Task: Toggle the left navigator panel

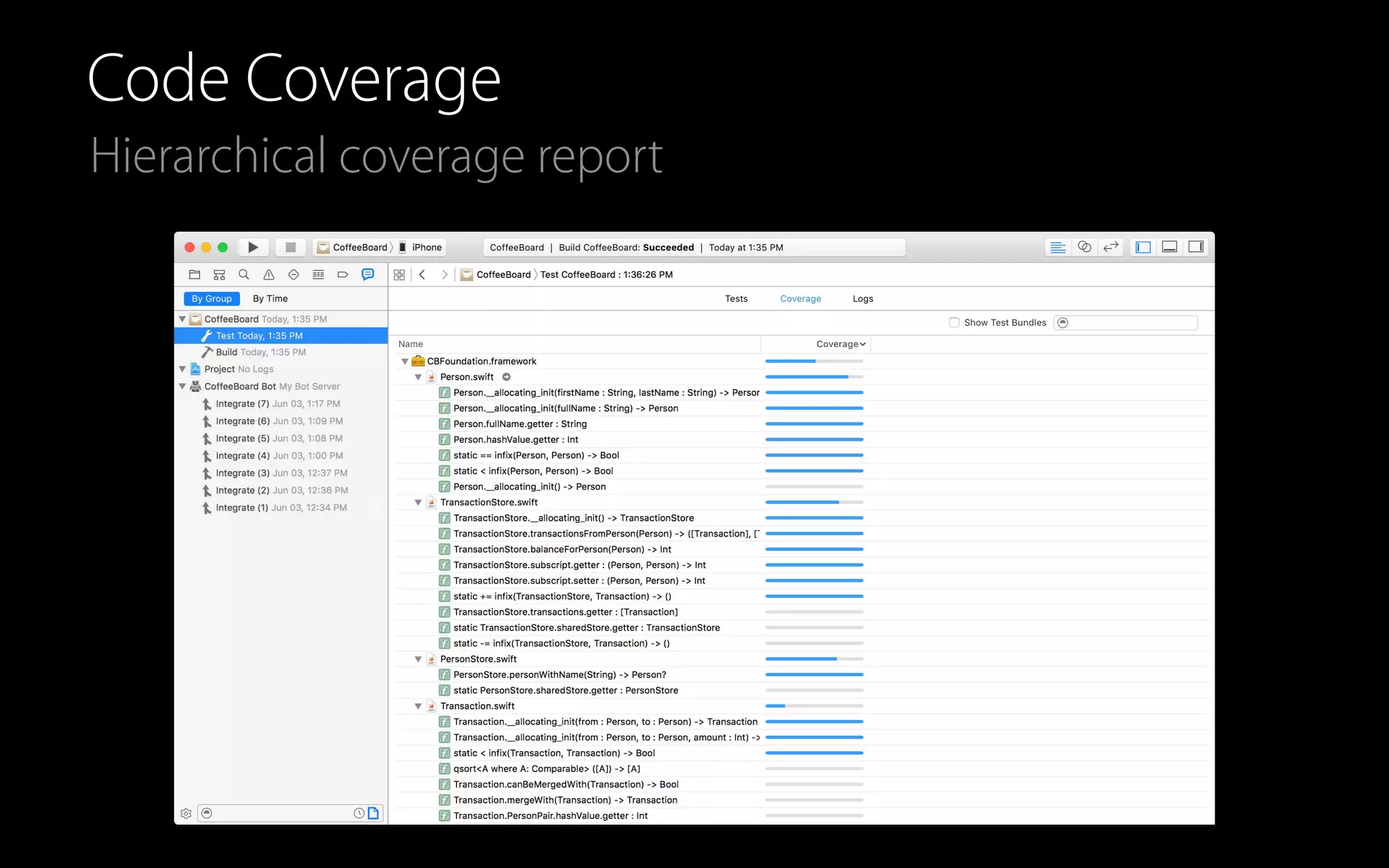Action: (1143, 248)
